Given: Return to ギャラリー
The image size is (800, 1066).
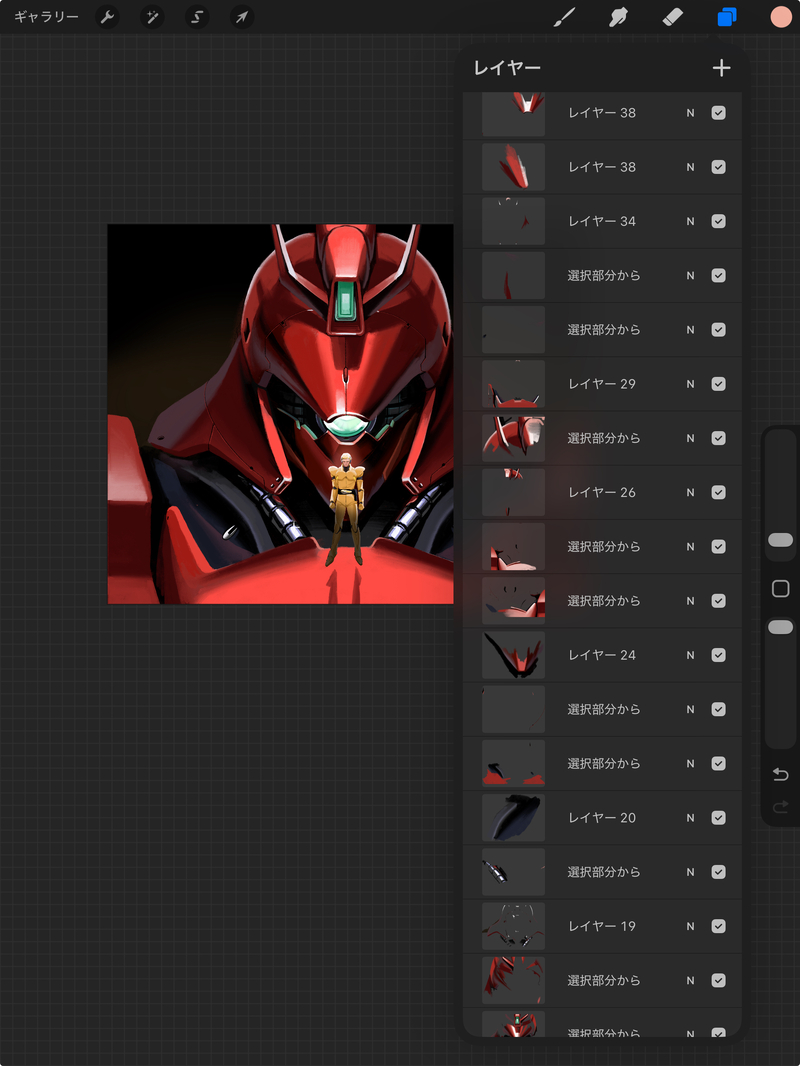Looking at the screenshot, I should pos(46,17).
